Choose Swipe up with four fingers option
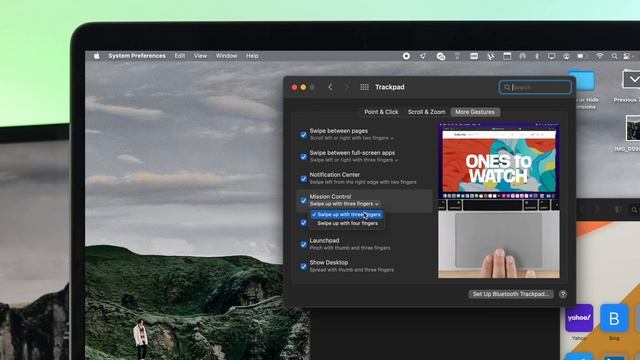This screenshot has height=360, width=640. point(347,223)
